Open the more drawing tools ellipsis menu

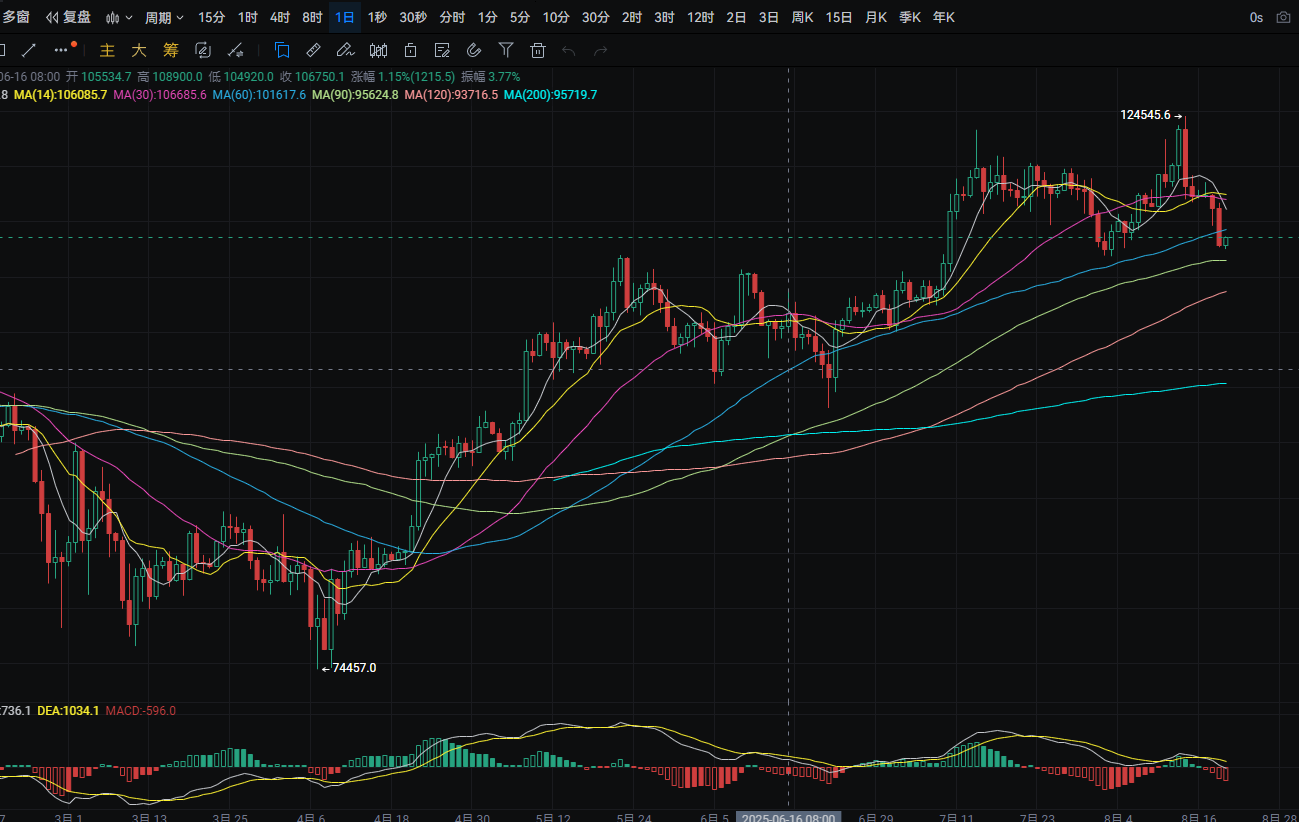pyautogui.click(x=63, y=49)
